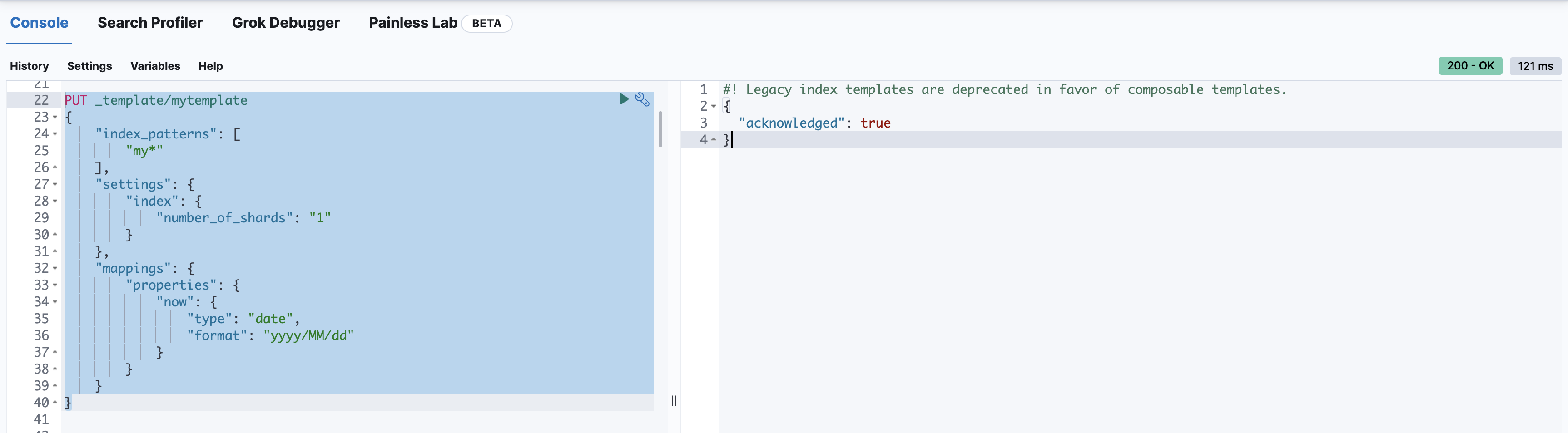Screen dimensions: 1568x433
Task: Click the BETA badge
Action: (486, 23)
